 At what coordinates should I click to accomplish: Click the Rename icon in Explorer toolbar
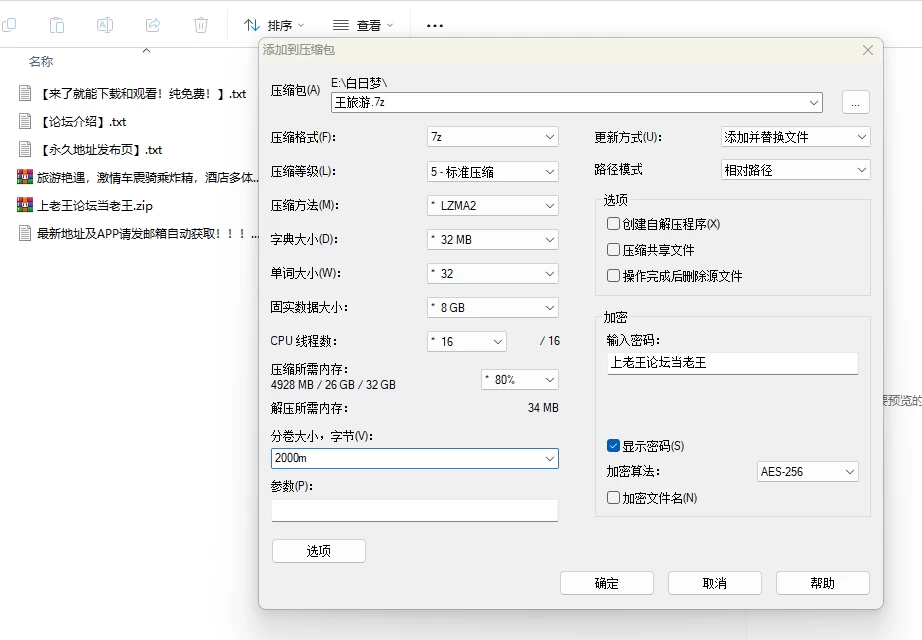point(105,25)
